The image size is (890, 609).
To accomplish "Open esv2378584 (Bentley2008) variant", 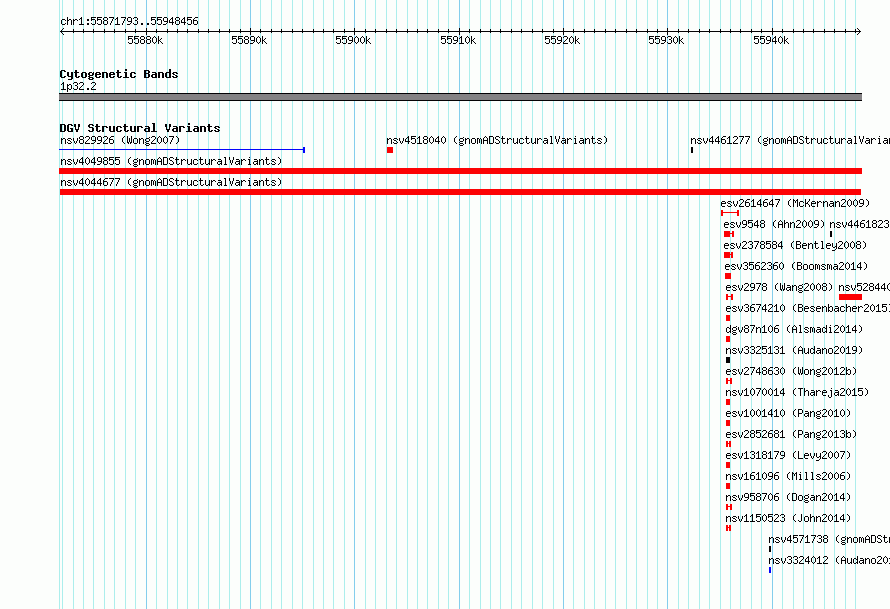I will pos(795,245).
